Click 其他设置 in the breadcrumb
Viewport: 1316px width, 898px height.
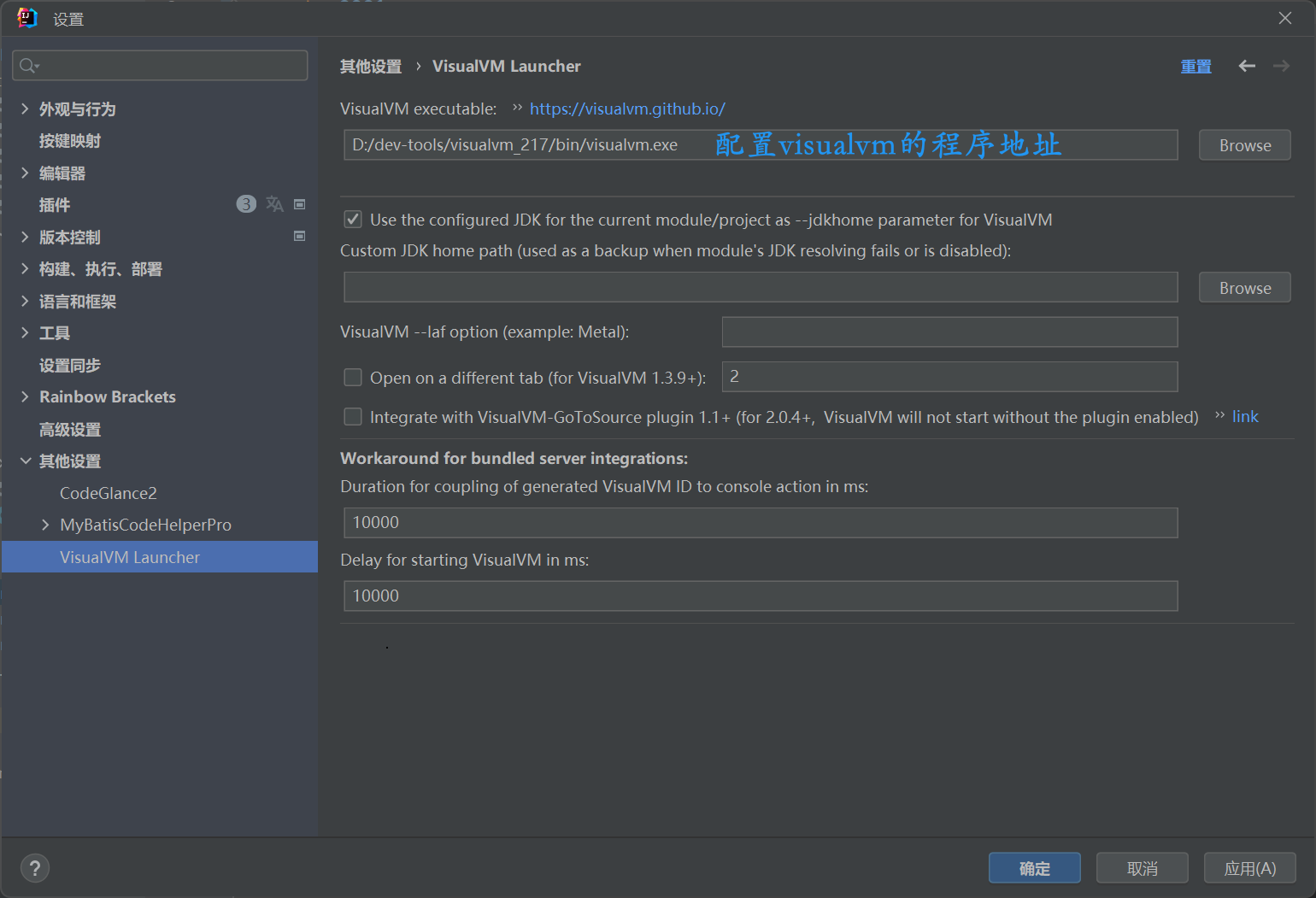tap(371, 66)
